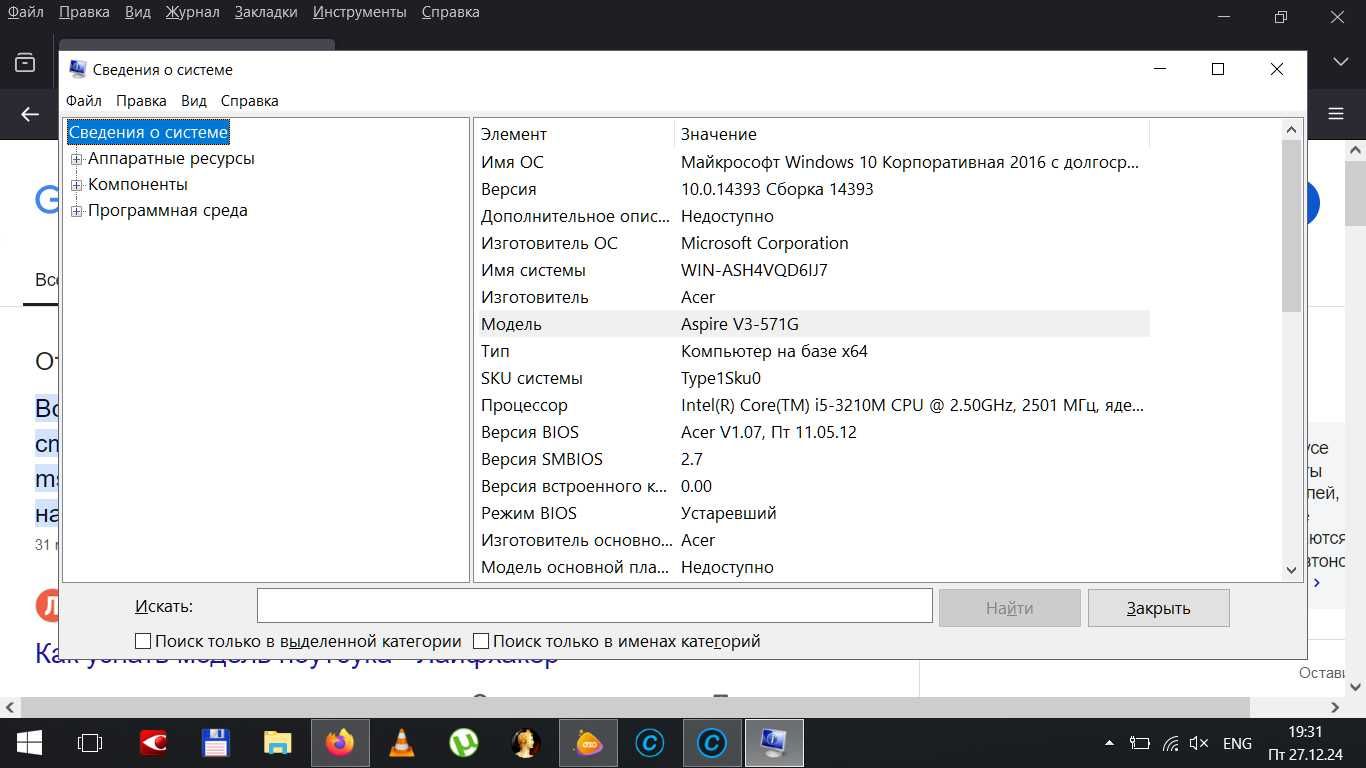Click the Искать search input field
This screenshot has height=768, width=1366.
coord(595,607)
